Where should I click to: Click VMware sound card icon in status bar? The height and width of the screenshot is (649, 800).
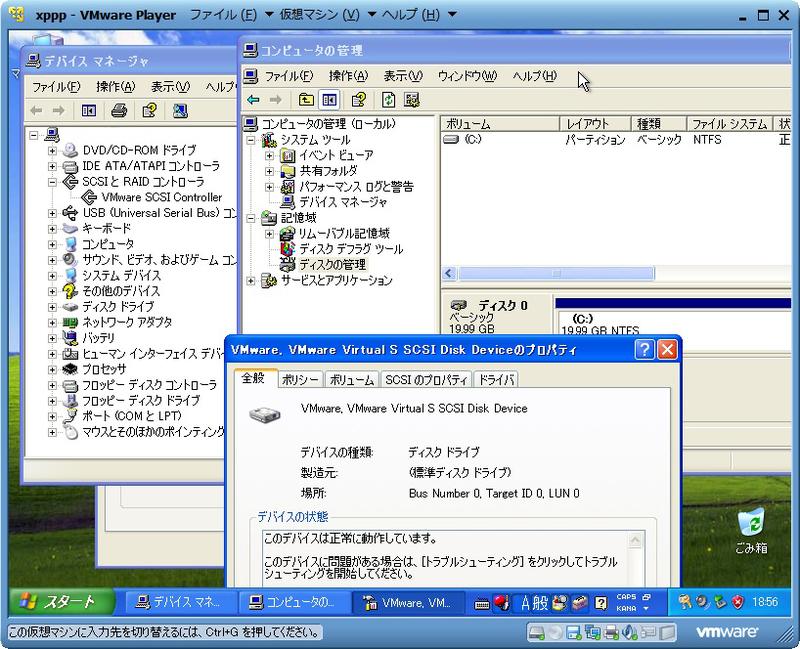click(630, 633)
